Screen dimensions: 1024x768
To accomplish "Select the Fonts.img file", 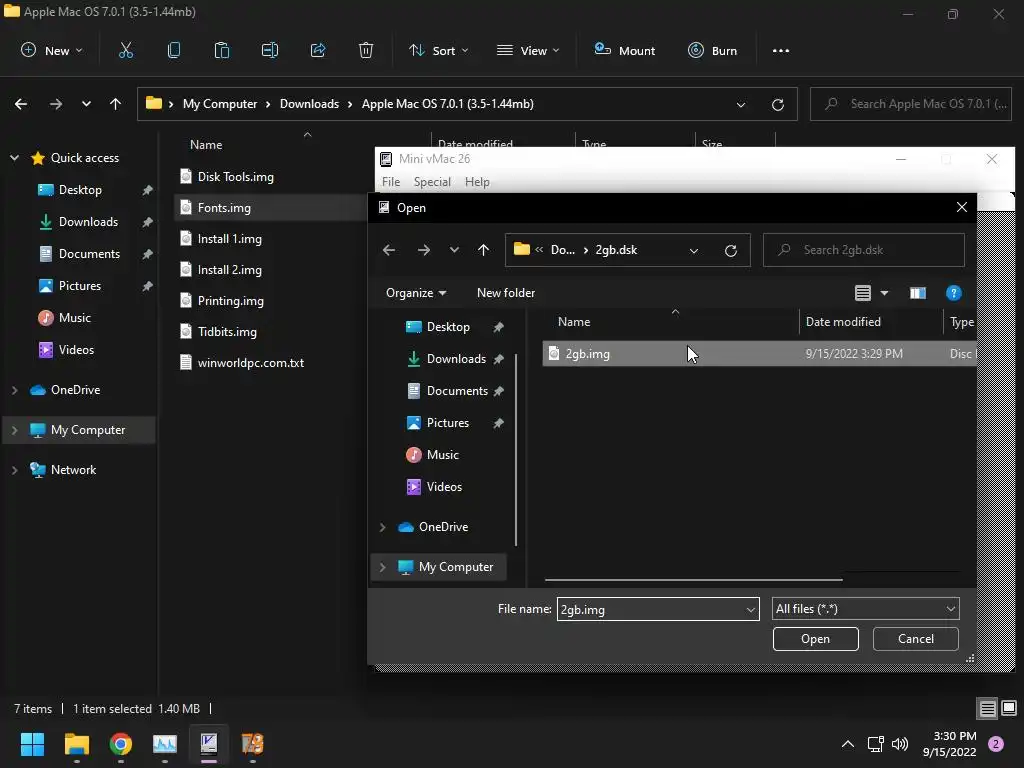I will coord(223,208).
